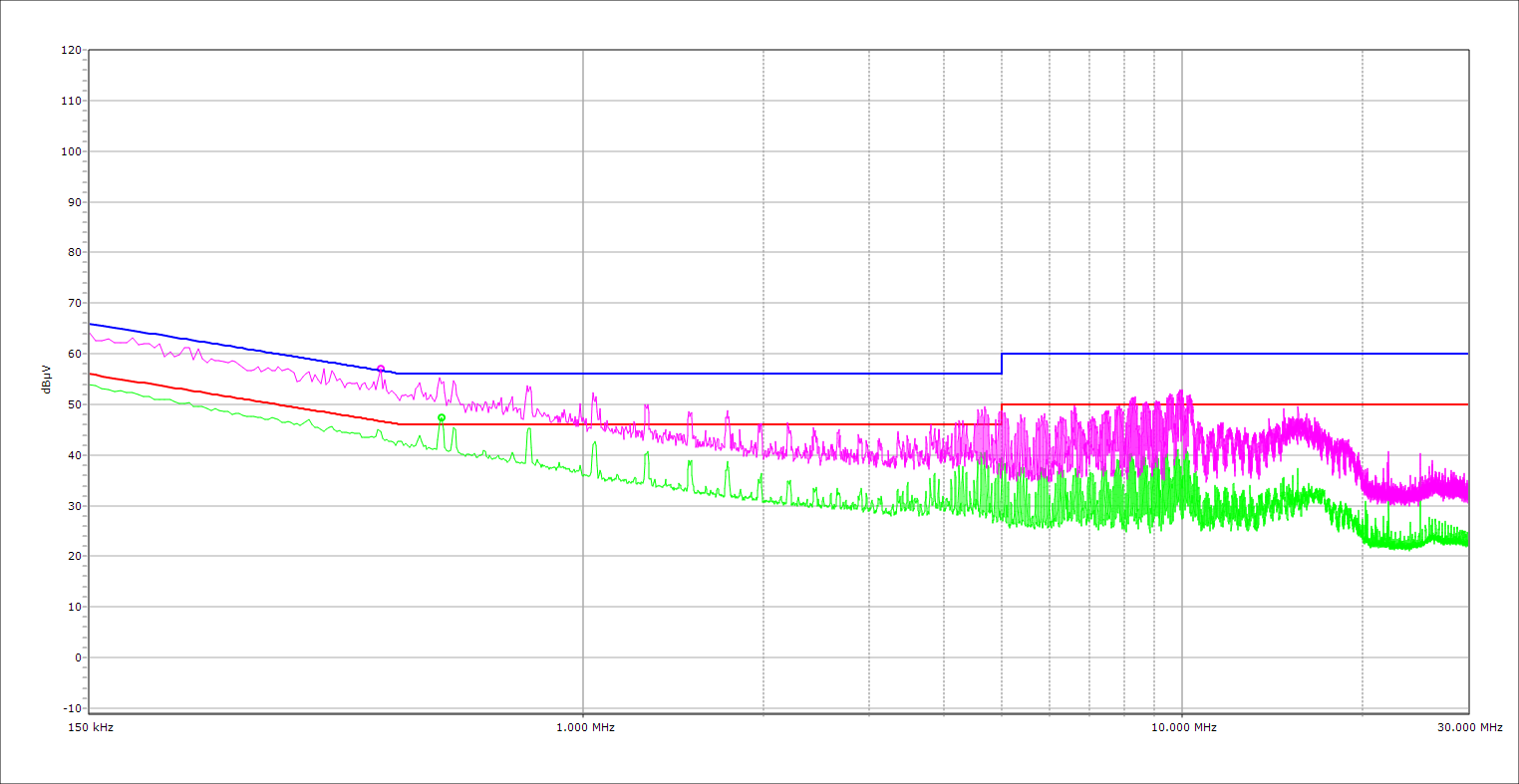Click the start of the blue limit line at 150 kHz
This screenshot has height=784, width=1519.
[x=91, y=324]
